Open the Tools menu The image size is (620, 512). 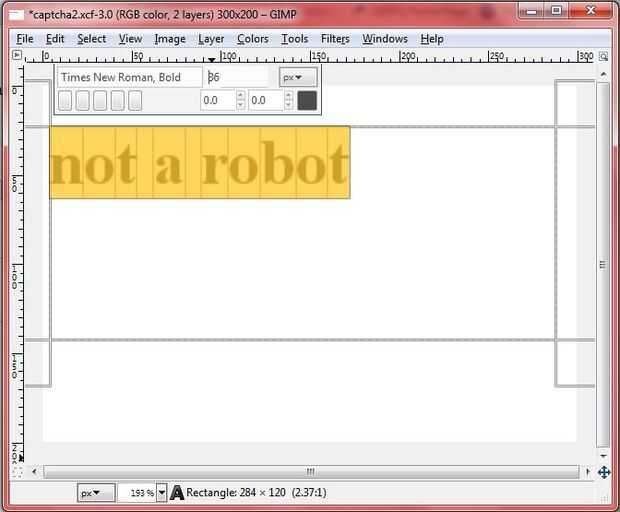[x=294, y=39]
